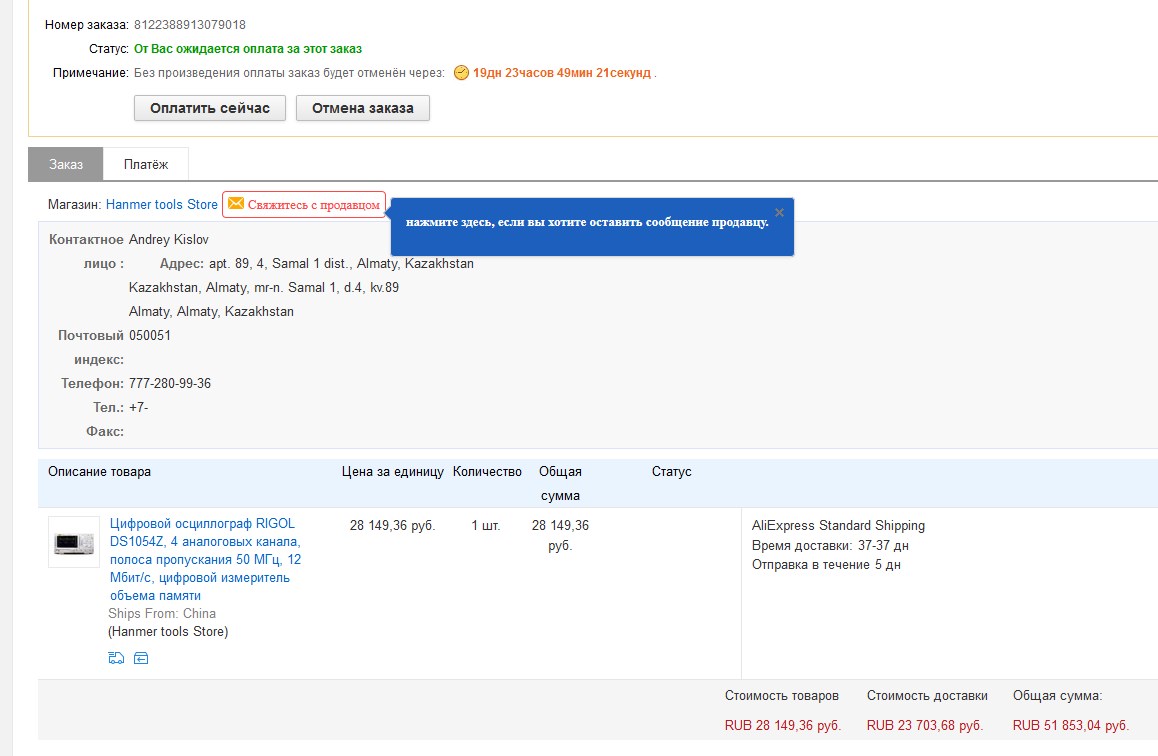Click the truck delivery icon under product
This screenshot has height=756, width=1158.
pos(116,658)
